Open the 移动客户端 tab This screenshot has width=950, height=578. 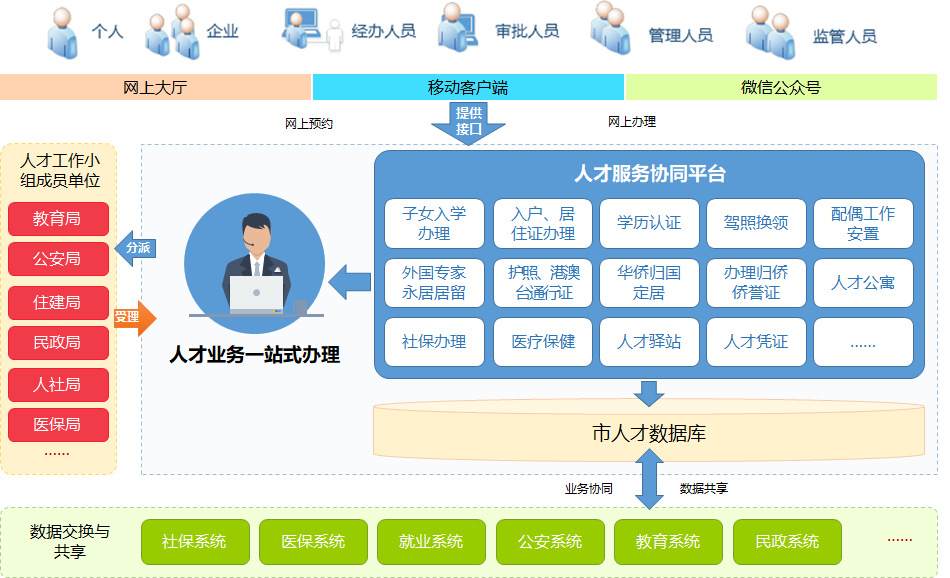click(468, 88)
